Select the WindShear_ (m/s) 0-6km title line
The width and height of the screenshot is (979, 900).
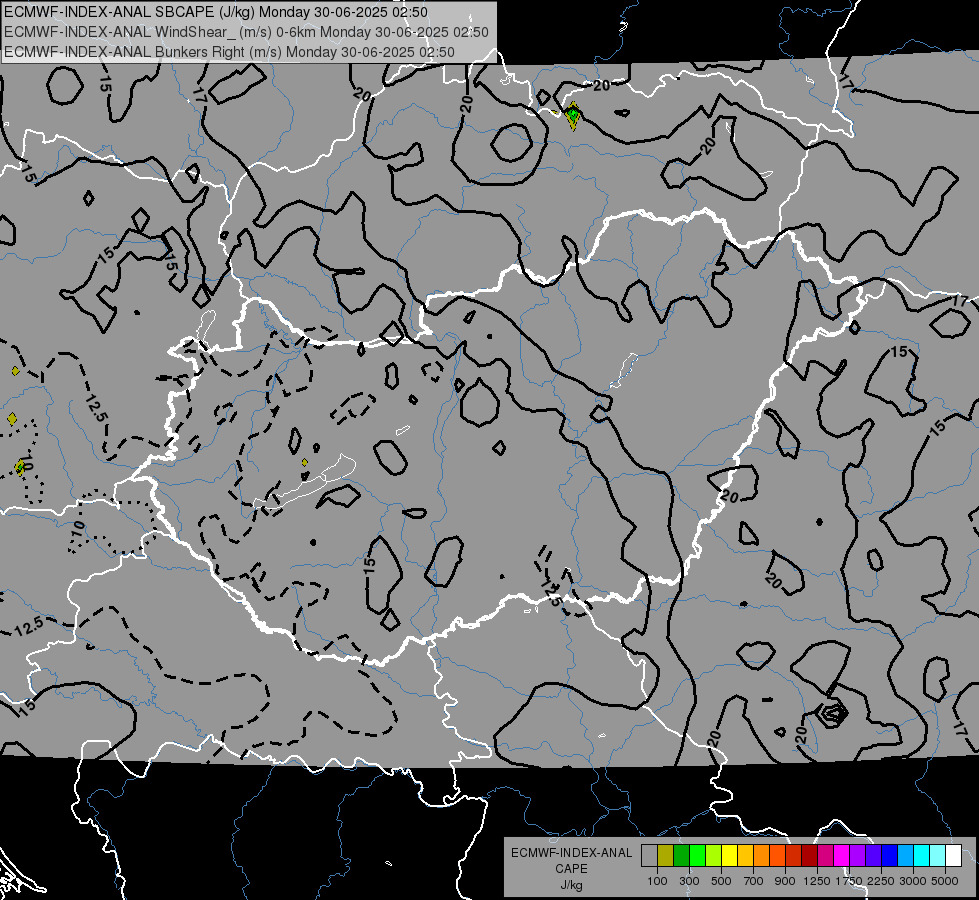(x=246, y=32)
